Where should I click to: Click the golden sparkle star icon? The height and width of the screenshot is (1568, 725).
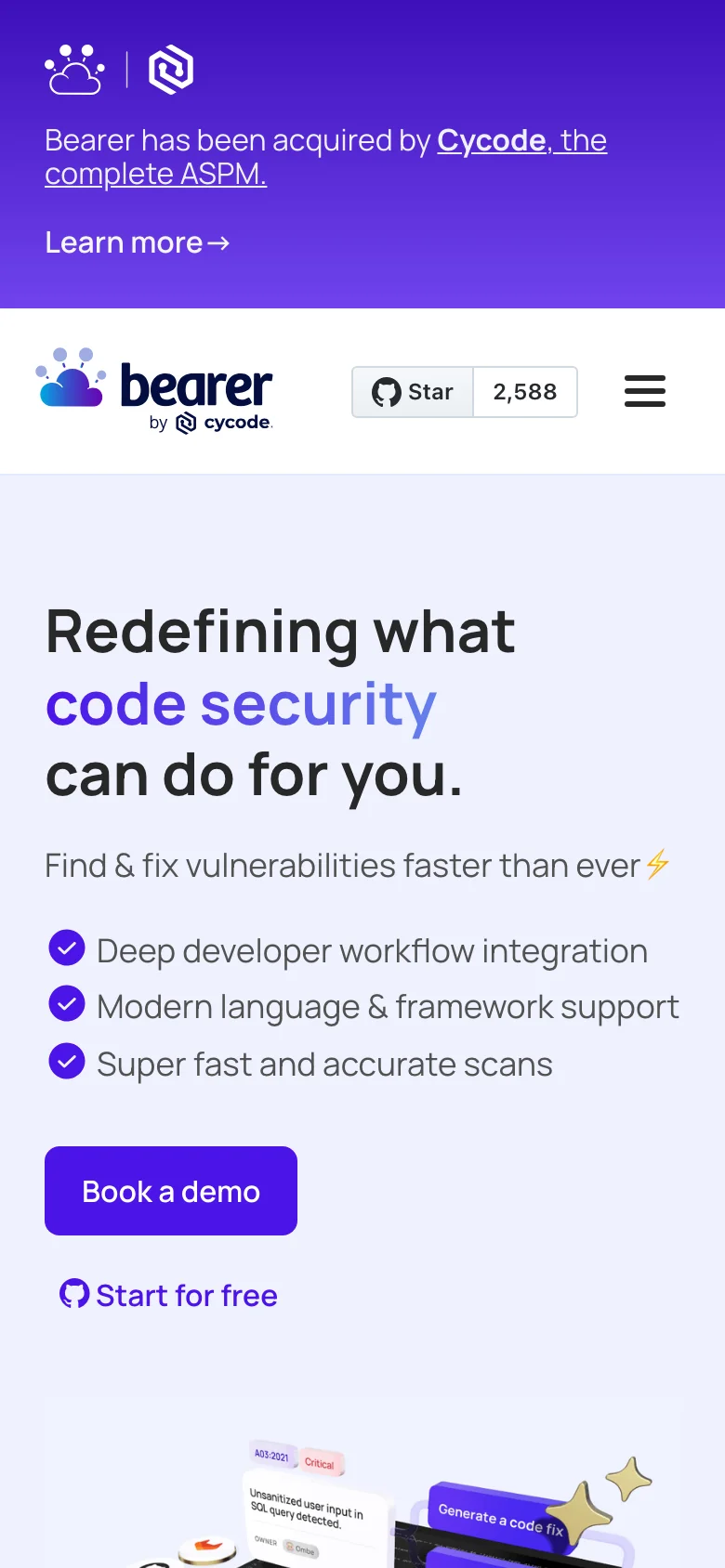(x=628, y=1479)
